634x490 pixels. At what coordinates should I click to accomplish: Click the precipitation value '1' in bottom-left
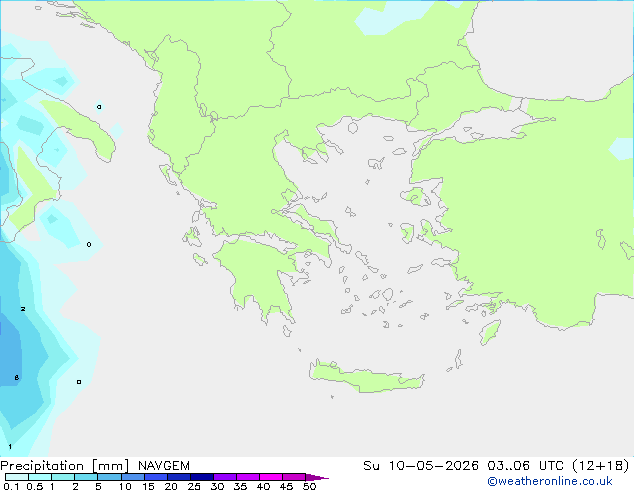pos(10,447)
